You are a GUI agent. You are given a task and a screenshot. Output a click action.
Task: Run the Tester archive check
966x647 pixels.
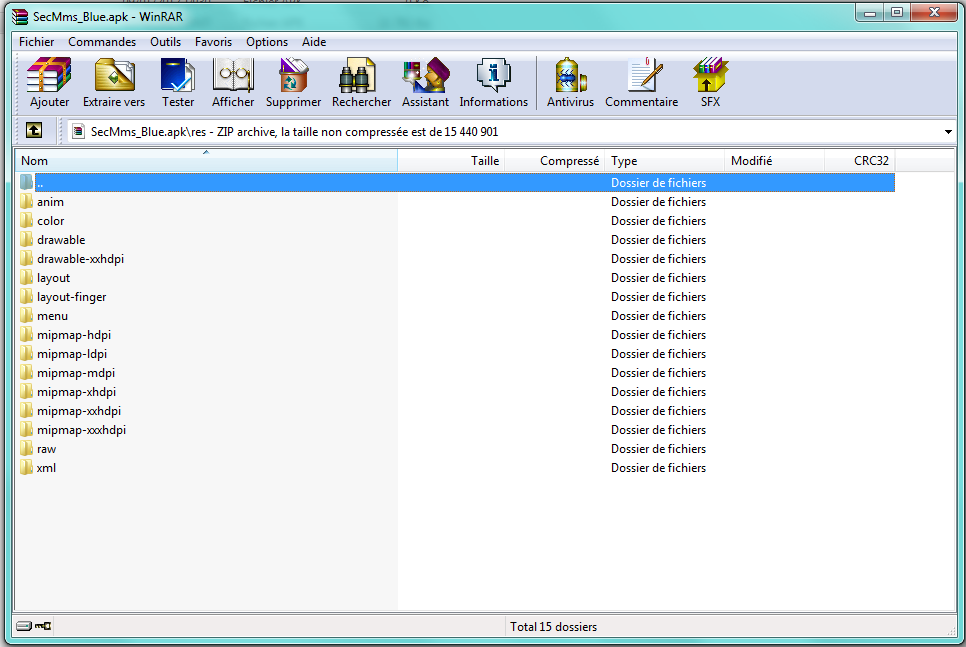(x=177, y=75)
